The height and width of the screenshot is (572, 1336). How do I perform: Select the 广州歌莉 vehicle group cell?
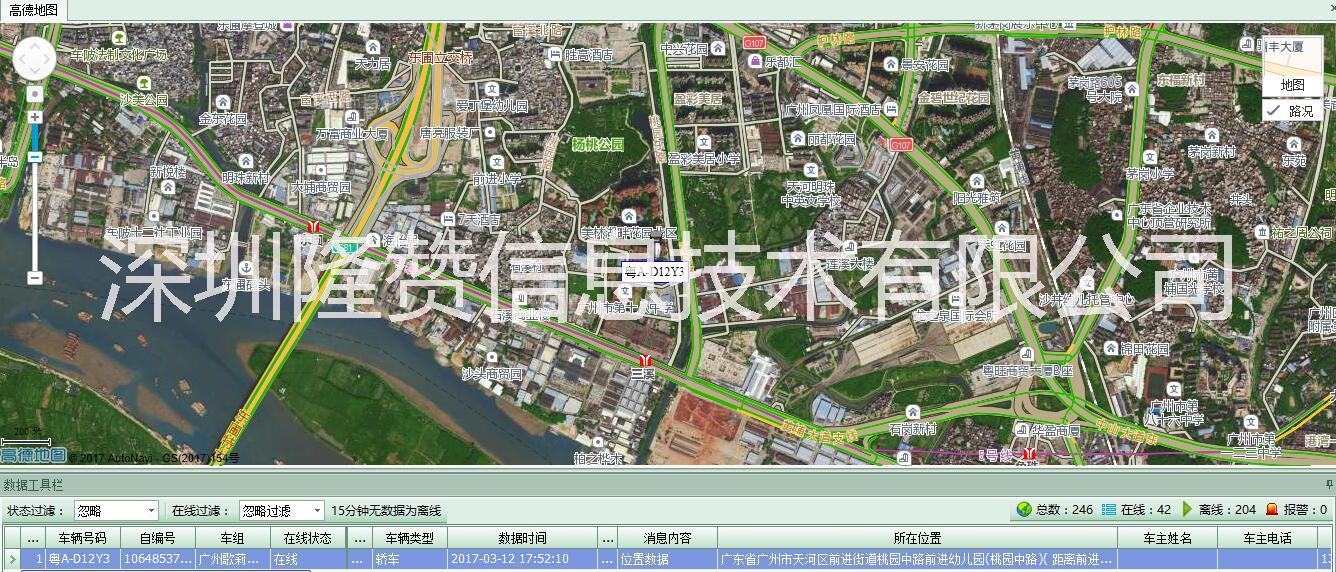pos(233,559)
